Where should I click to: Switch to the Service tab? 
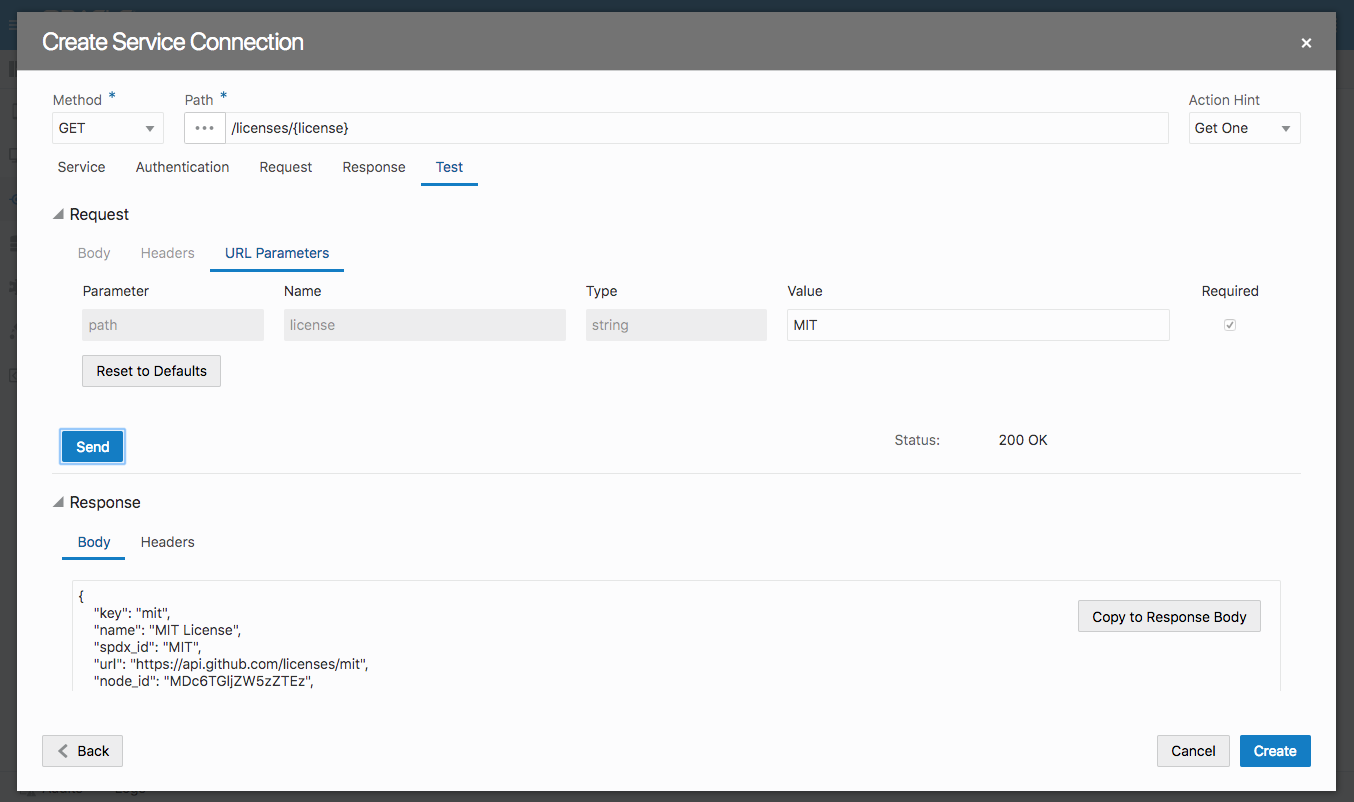tap(80, 167)
